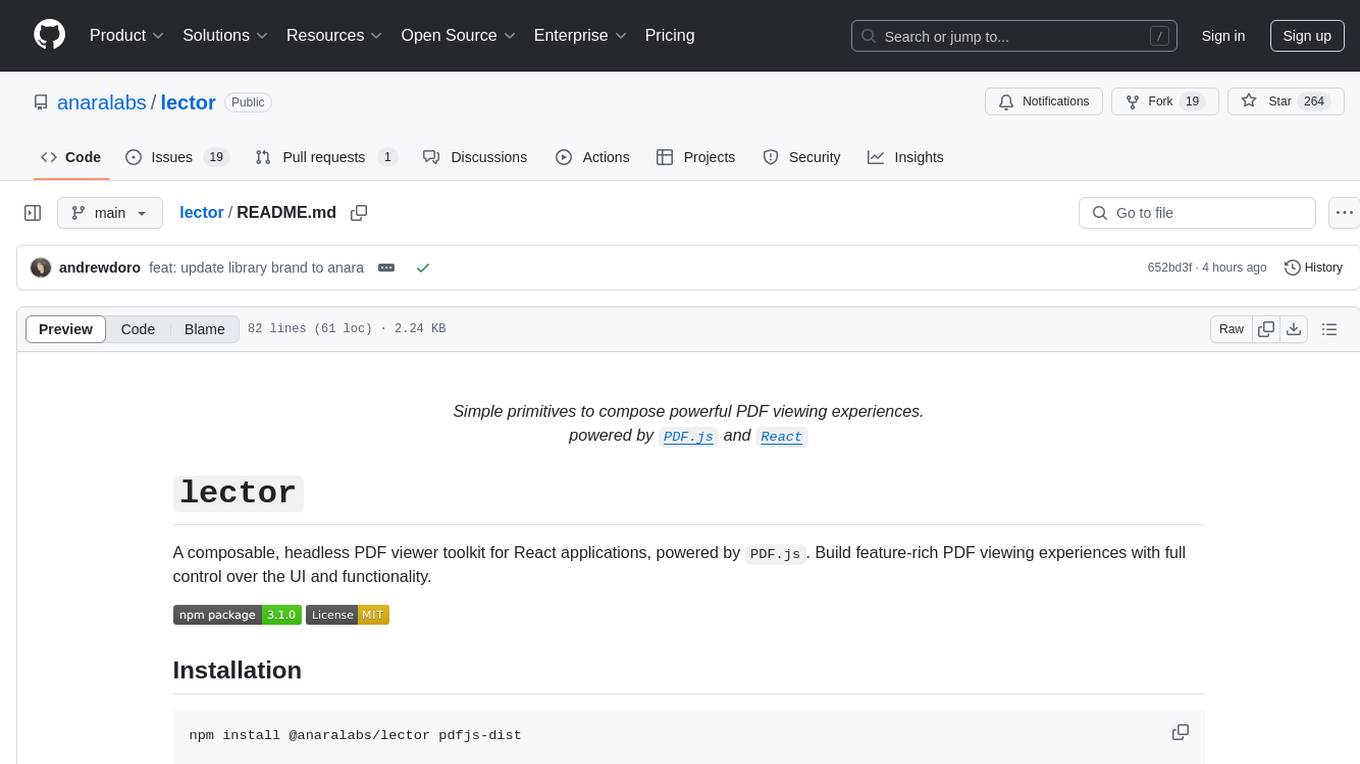Open the anaralabs owner page
This screenshot has height=764, width=1360.
tap(101, 102)
